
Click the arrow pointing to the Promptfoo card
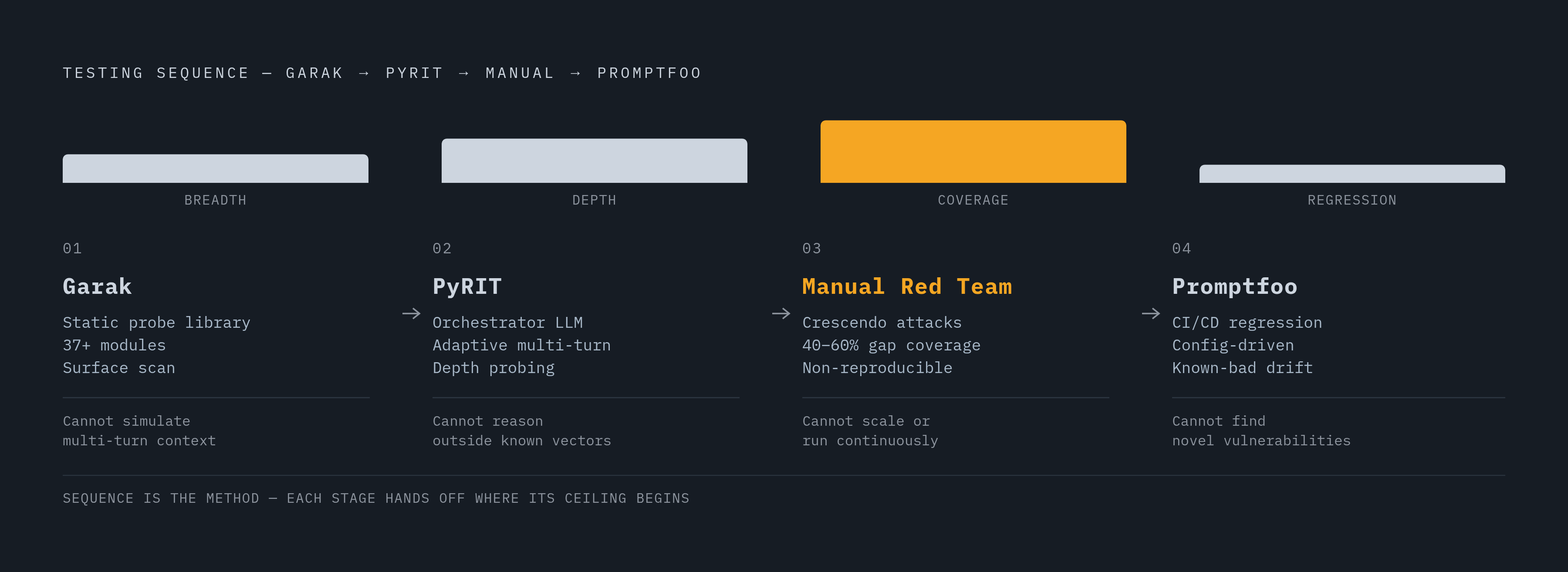pyautogui.click(x=1151, y=313)
